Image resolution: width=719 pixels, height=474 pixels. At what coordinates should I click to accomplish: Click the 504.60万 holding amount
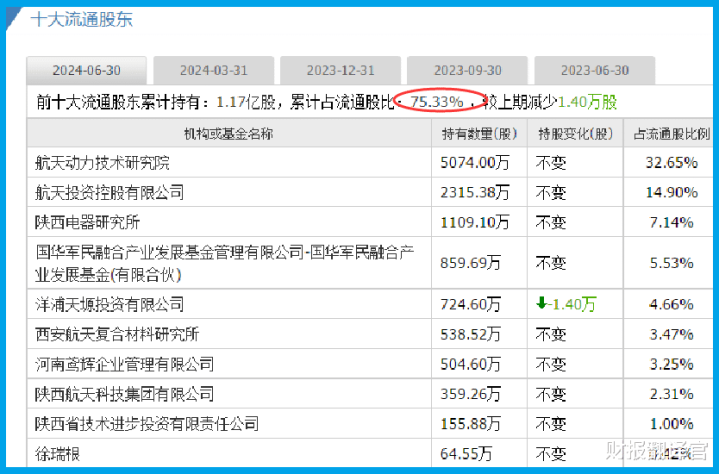(x=470, y=364)
